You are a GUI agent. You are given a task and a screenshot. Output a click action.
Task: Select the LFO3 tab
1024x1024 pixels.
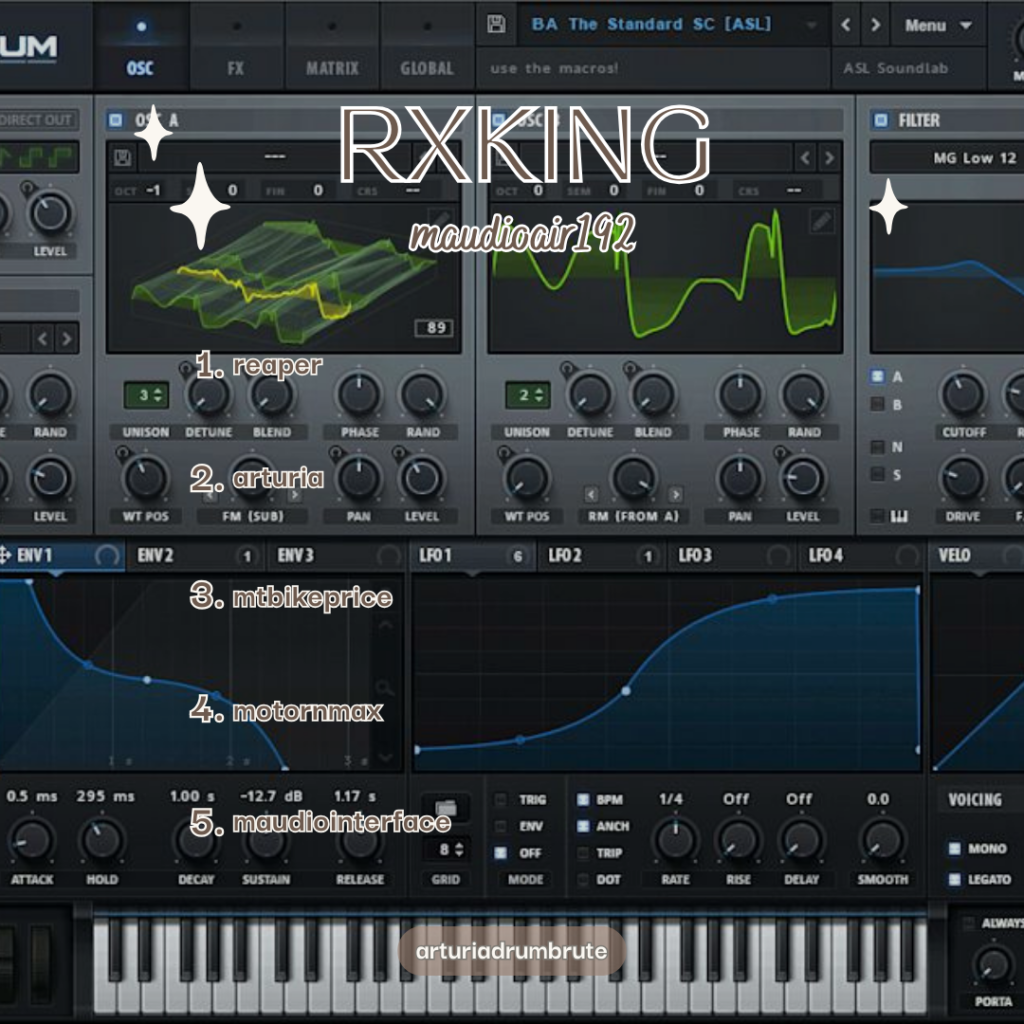733,555
